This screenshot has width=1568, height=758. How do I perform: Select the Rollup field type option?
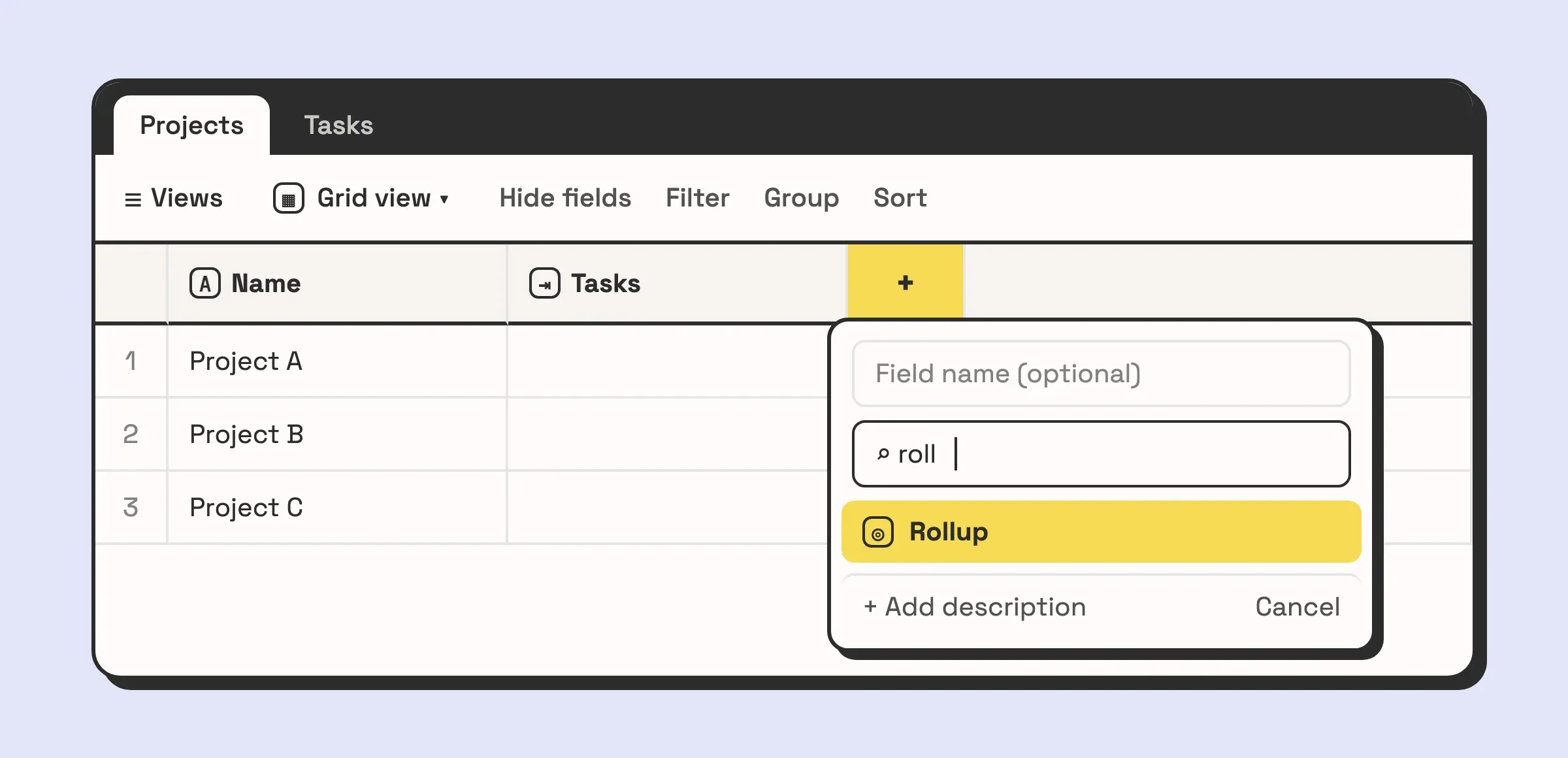(1101, 532)
